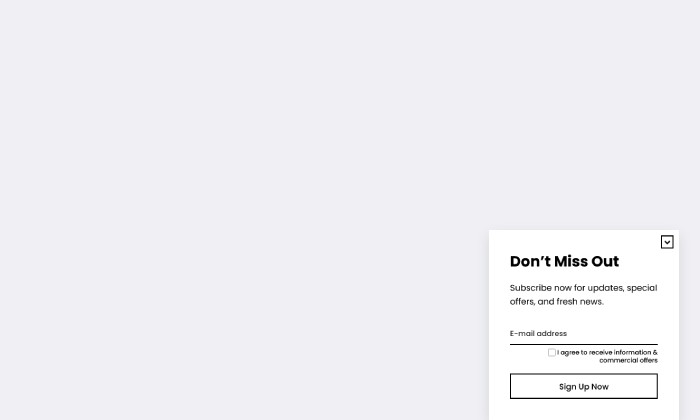Click blank white space below Sign Up Now
The image size is (700, 420).
[583, 410]
